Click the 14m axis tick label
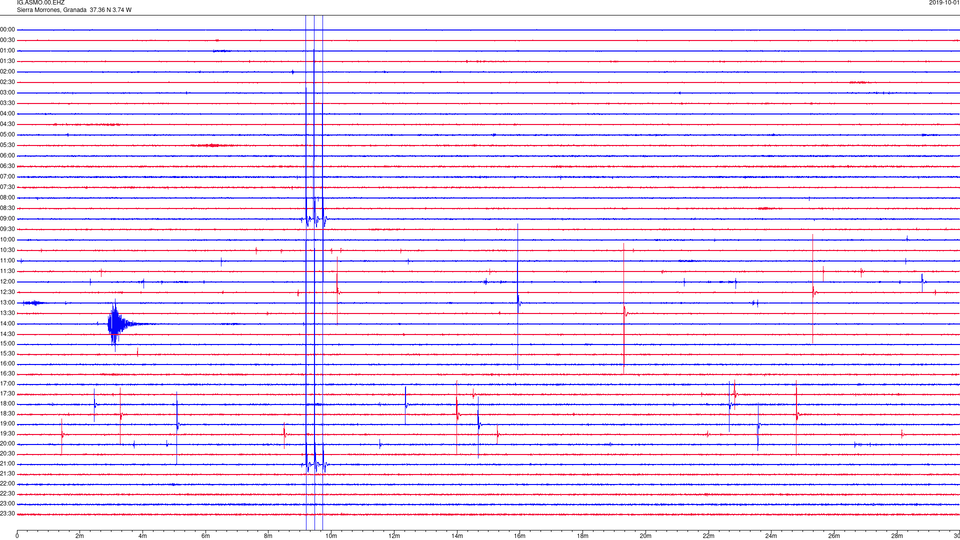Viewport: 960px width, 540px height. pos(457,536)
